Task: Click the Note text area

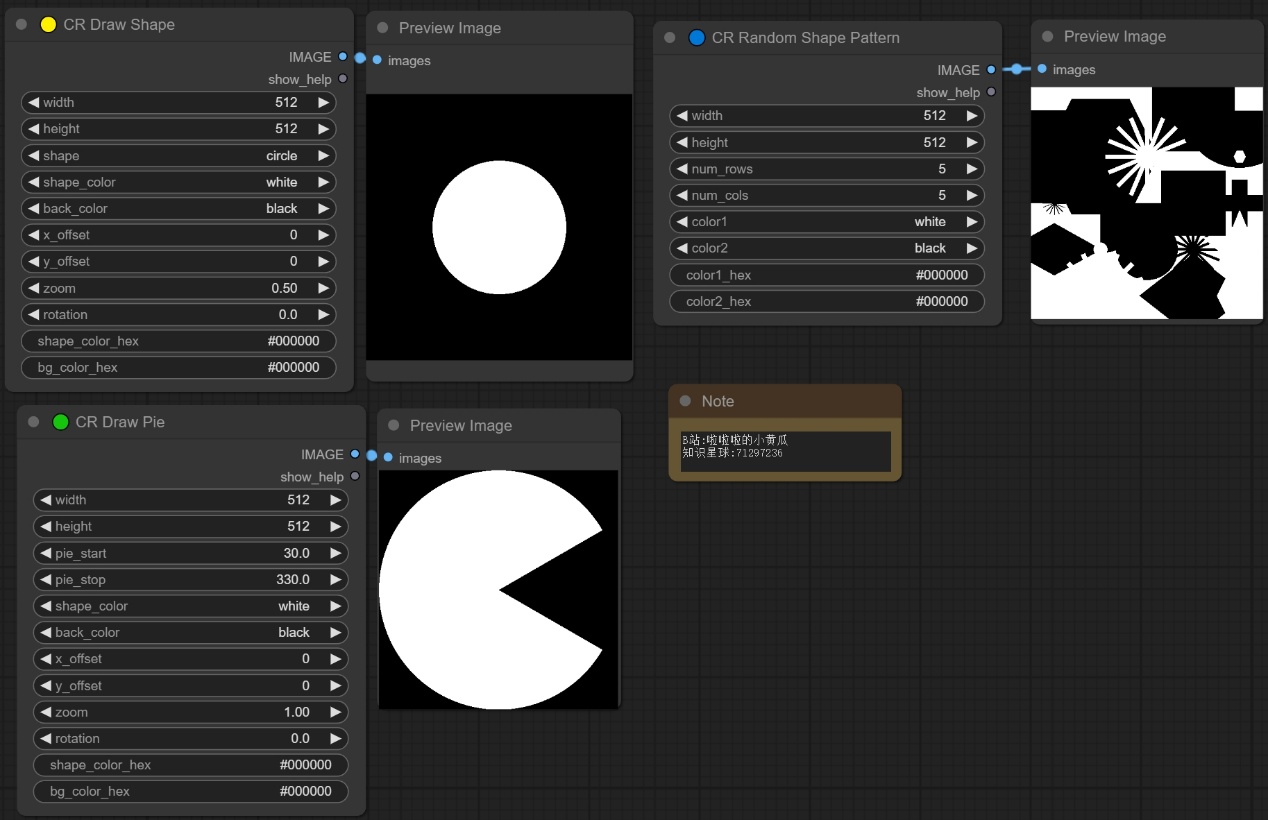Action: tap(785, 451)
